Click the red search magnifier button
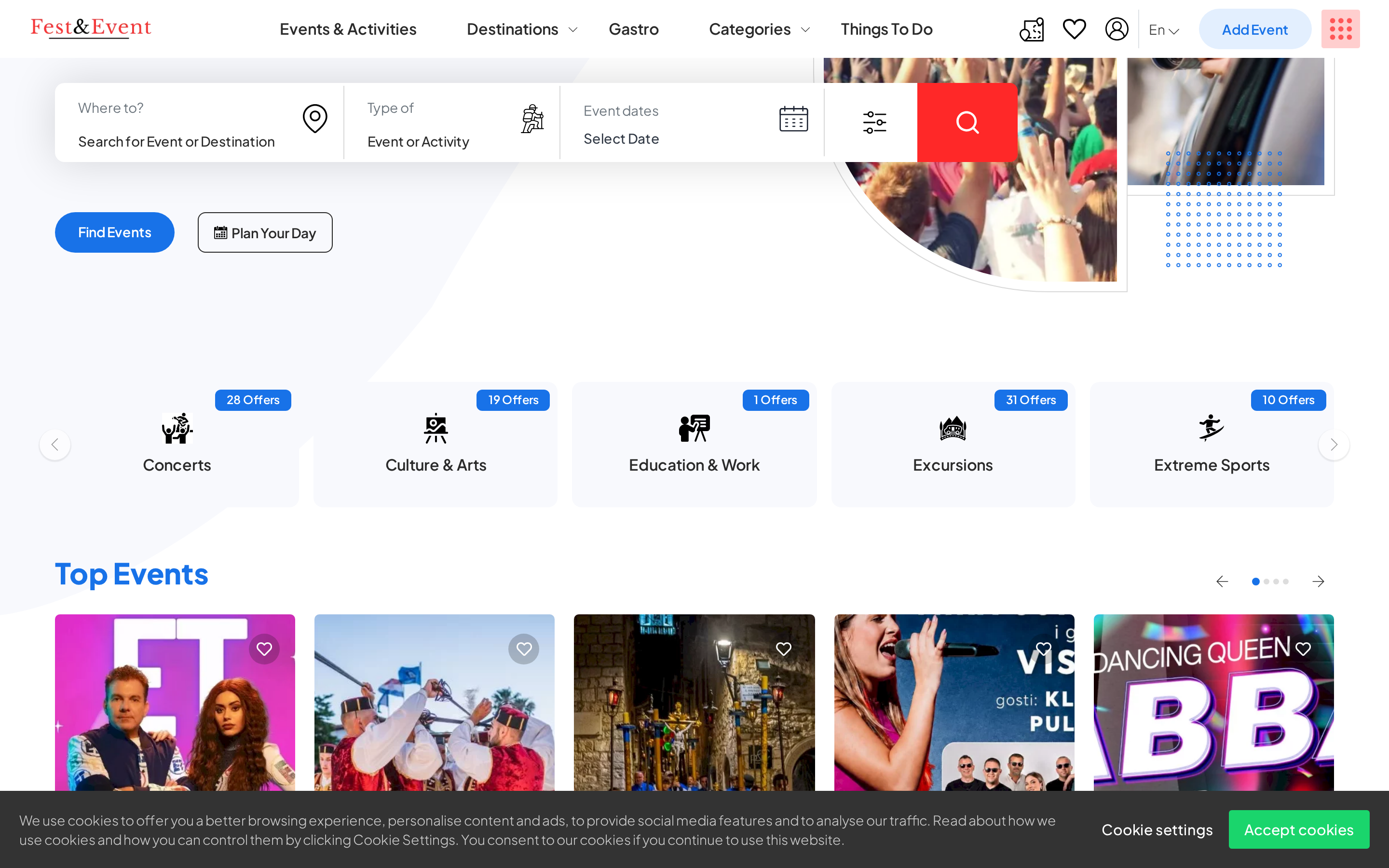This screenshot has width=1389, height=868. click(967, 122)
